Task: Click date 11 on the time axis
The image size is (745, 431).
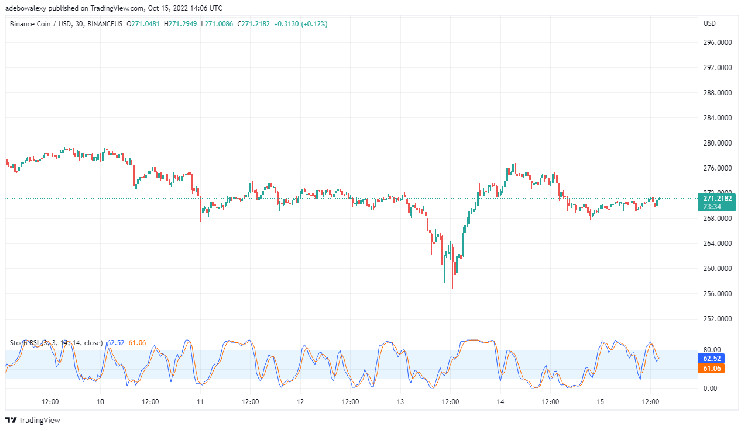Action: [x=201, y=402]
